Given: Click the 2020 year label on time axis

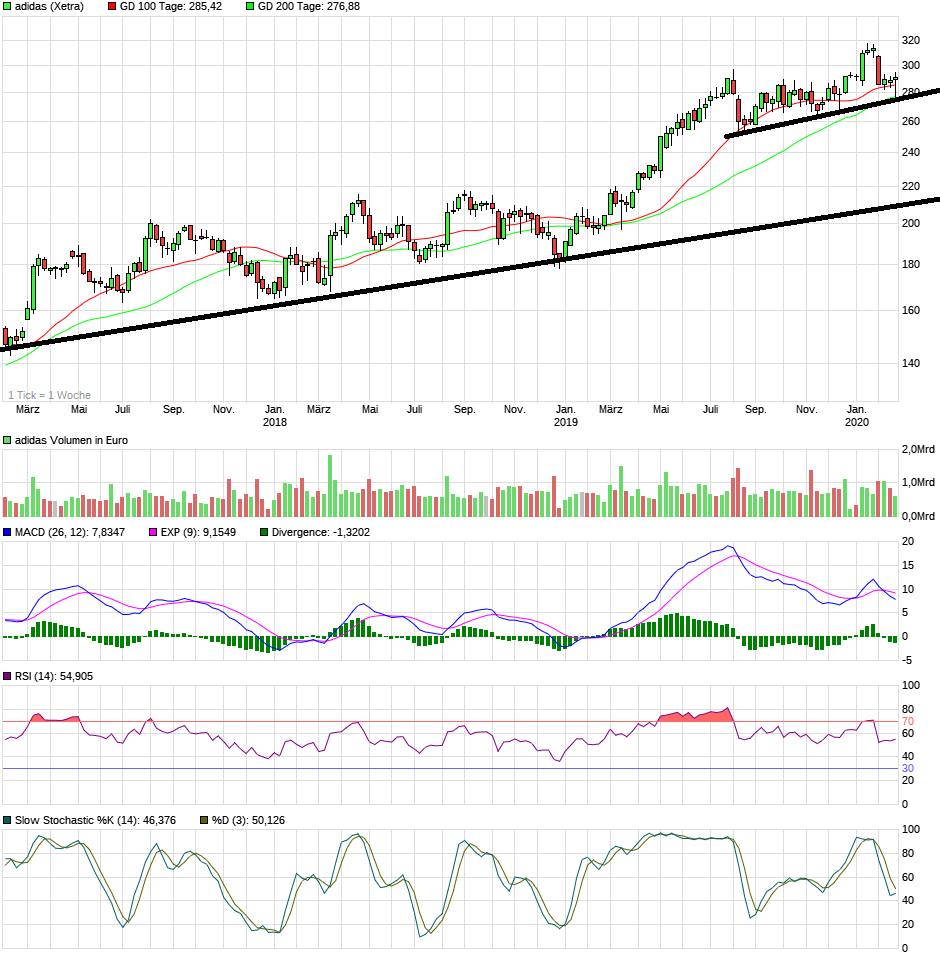Looking at the screenshot, I should (x=856, y=422).
